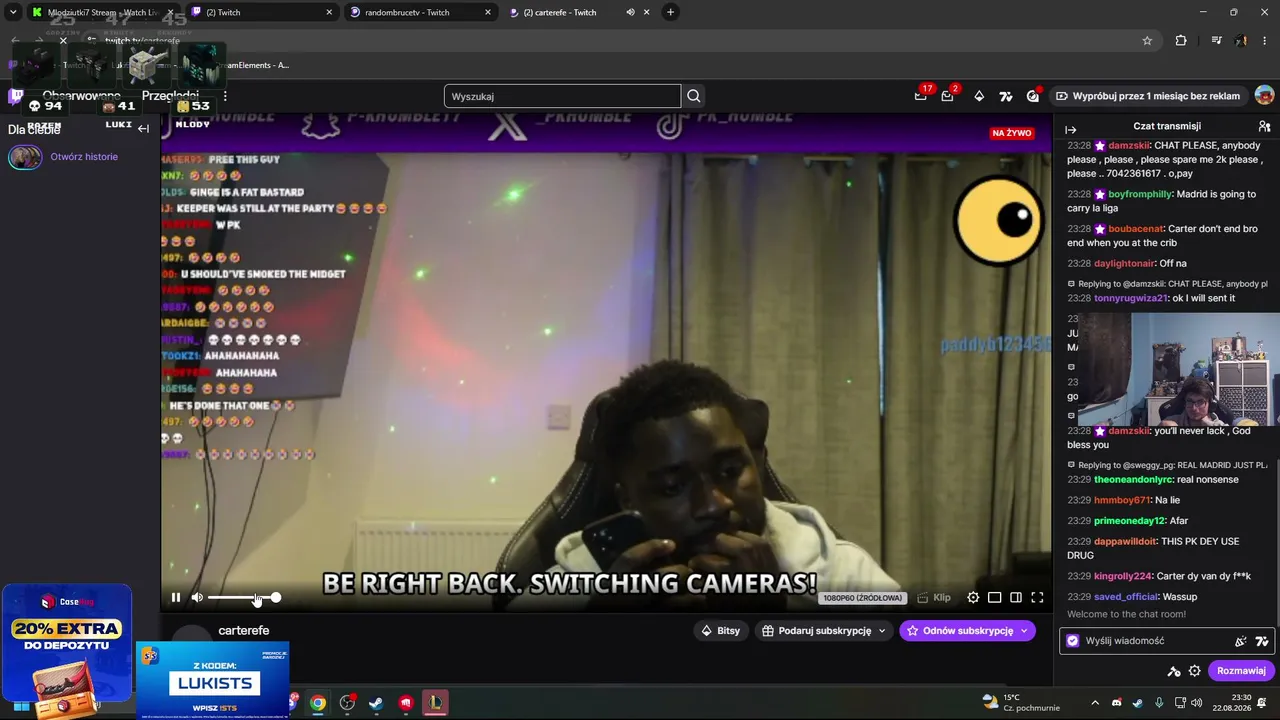The image size is (1280, 720).
Task: Click the 1080P60 (ŹRÓDŁOWA) quality label
Action: [863, 598]
